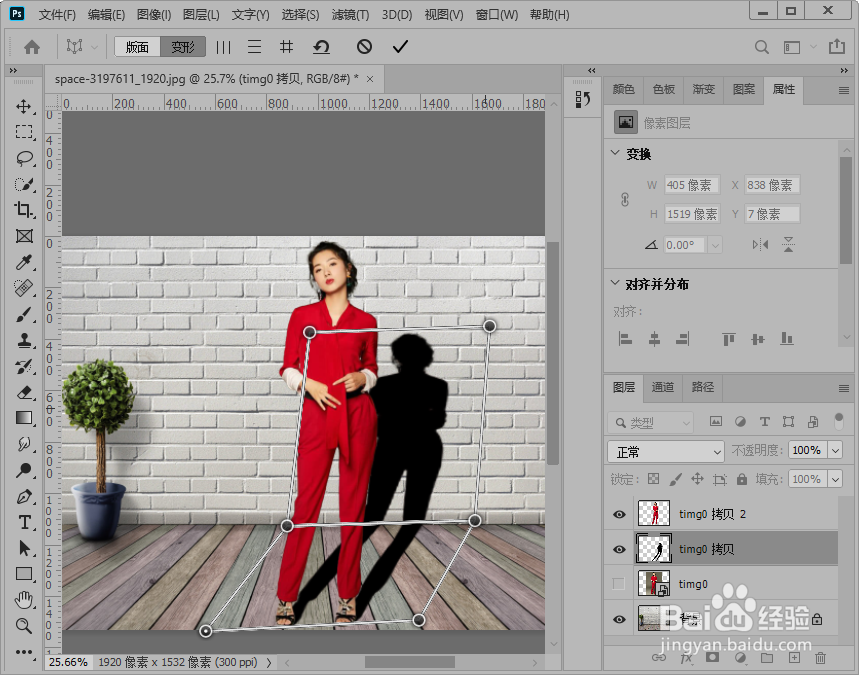
Task: Select the Crop tool
Action: pyautogui.click(x=24, y=210)
